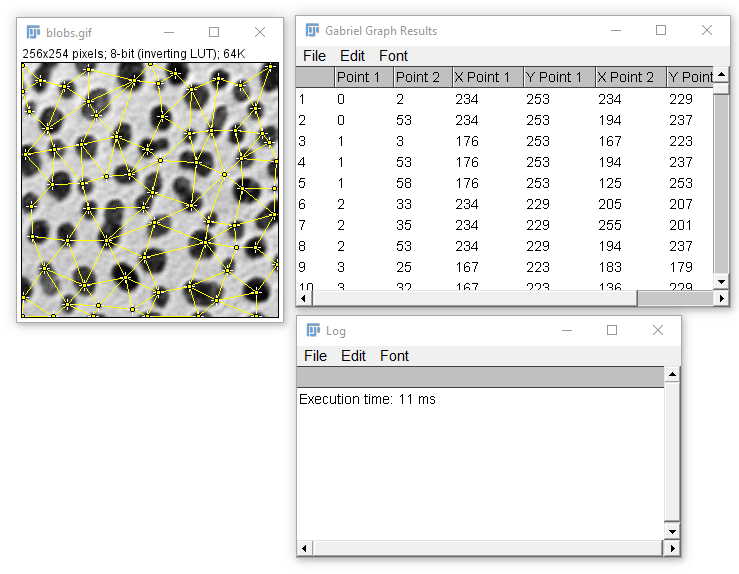This screenshot has width=739, height=574.
Task: Click the results table scroll-down arrow
Action: (721, 282)
